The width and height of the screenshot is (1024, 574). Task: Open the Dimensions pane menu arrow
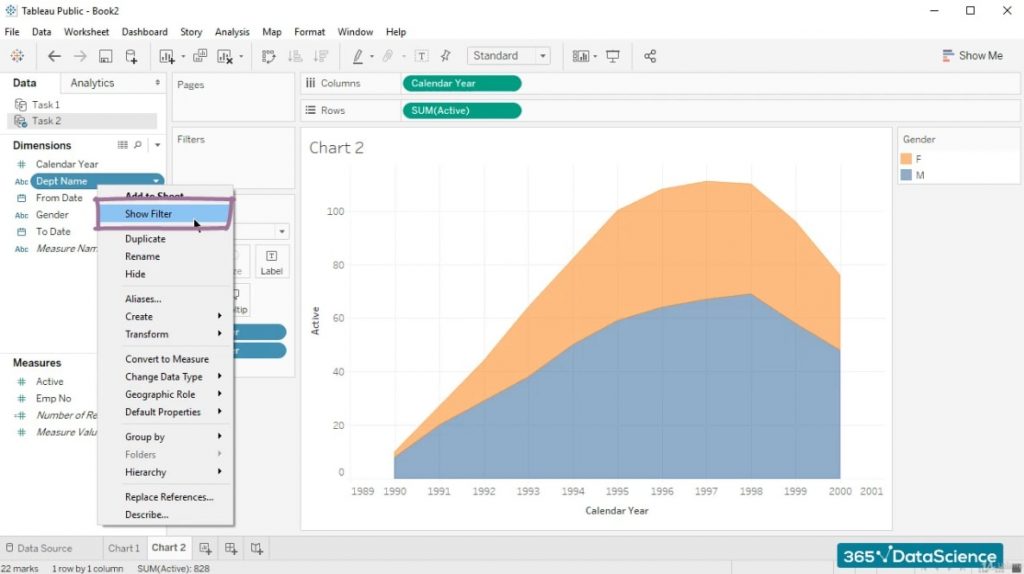[157, 145]
